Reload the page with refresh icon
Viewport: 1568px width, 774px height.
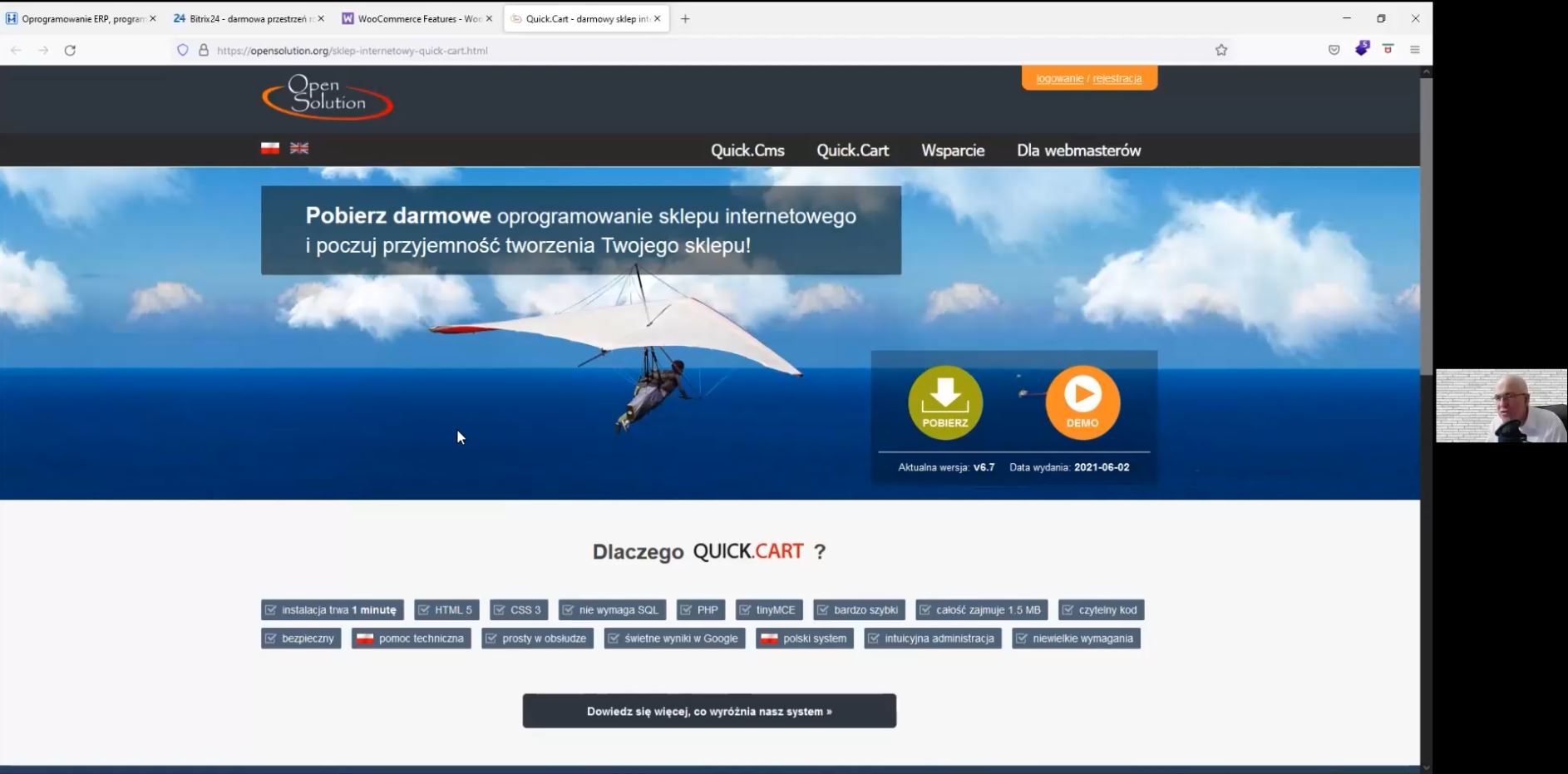point(70,50)
